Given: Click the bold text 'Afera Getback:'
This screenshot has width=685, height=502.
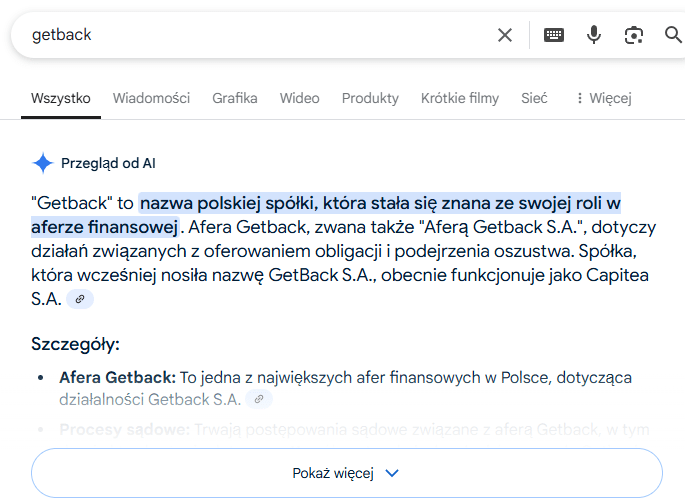Looking at the screenshot, I should pos(118,377).
